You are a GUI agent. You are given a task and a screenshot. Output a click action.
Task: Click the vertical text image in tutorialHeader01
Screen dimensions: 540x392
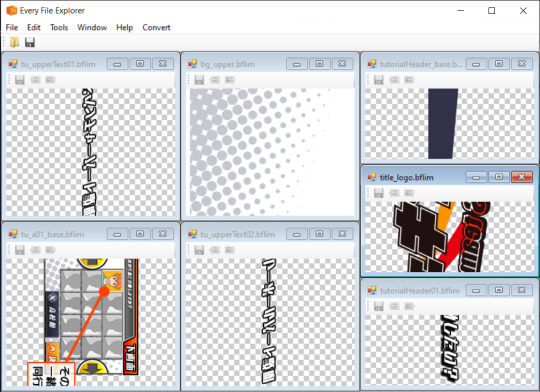pos(450,348)
